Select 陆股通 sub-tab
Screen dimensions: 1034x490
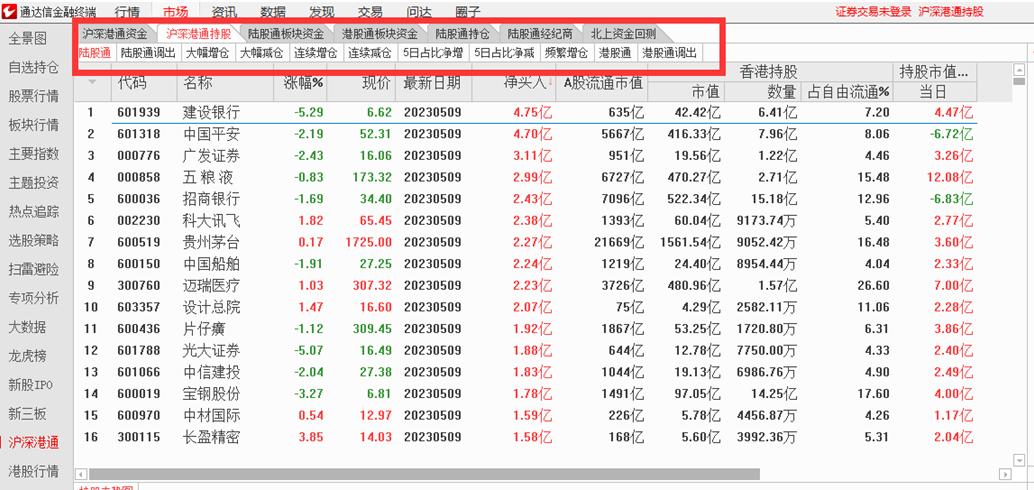(x=95, y=53)
